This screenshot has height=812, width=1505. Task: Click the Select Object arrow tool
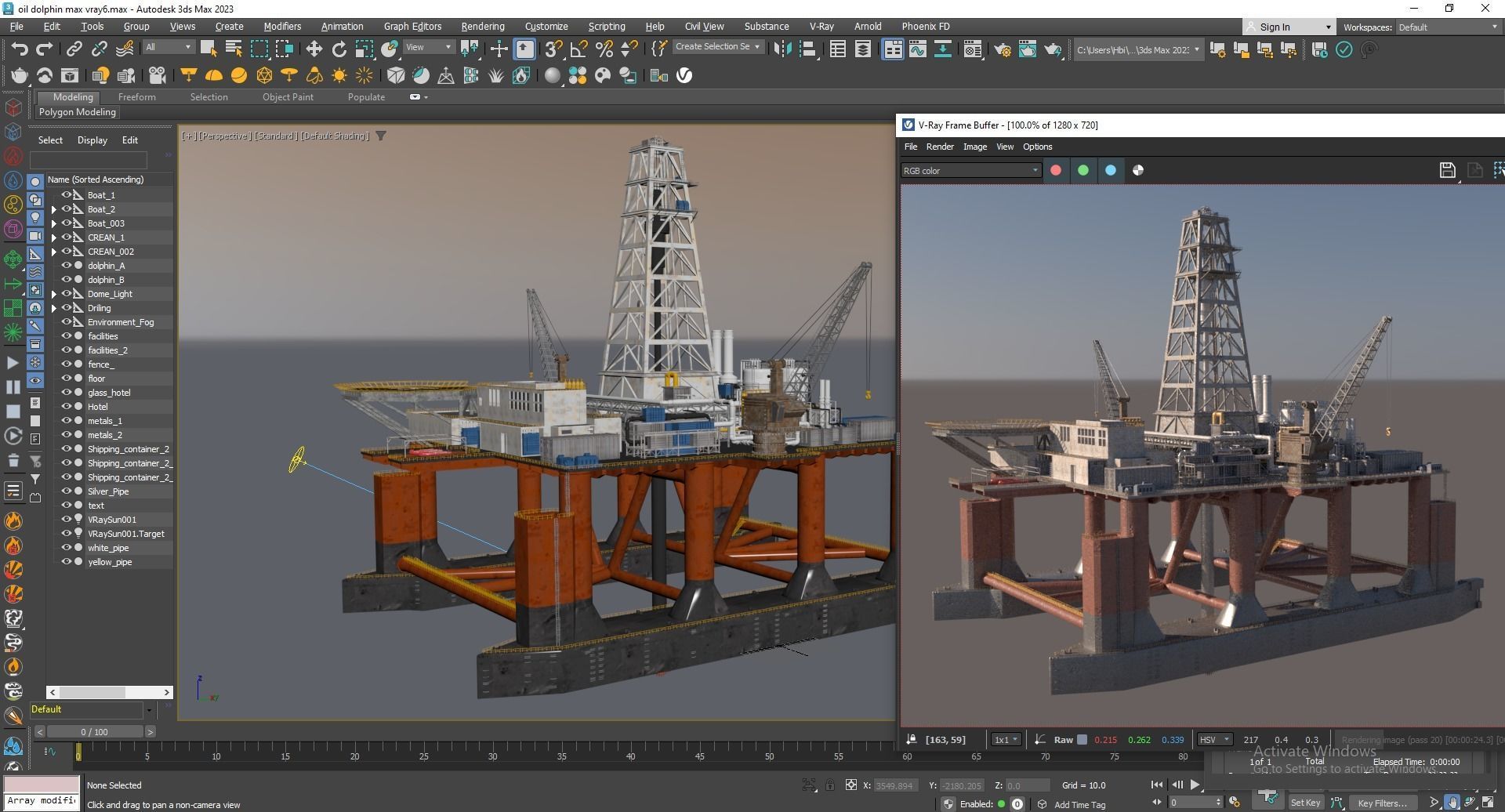(208, 49)
